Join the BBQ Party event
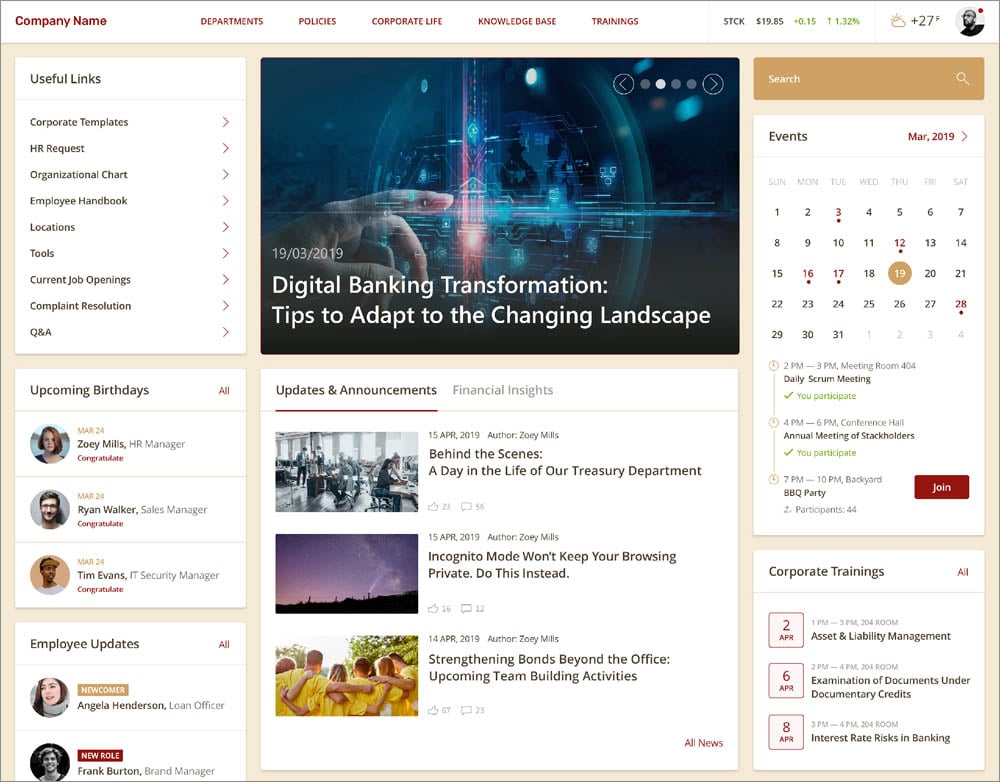Screen dimensions: 1000x782 click(x=941, y=487)
